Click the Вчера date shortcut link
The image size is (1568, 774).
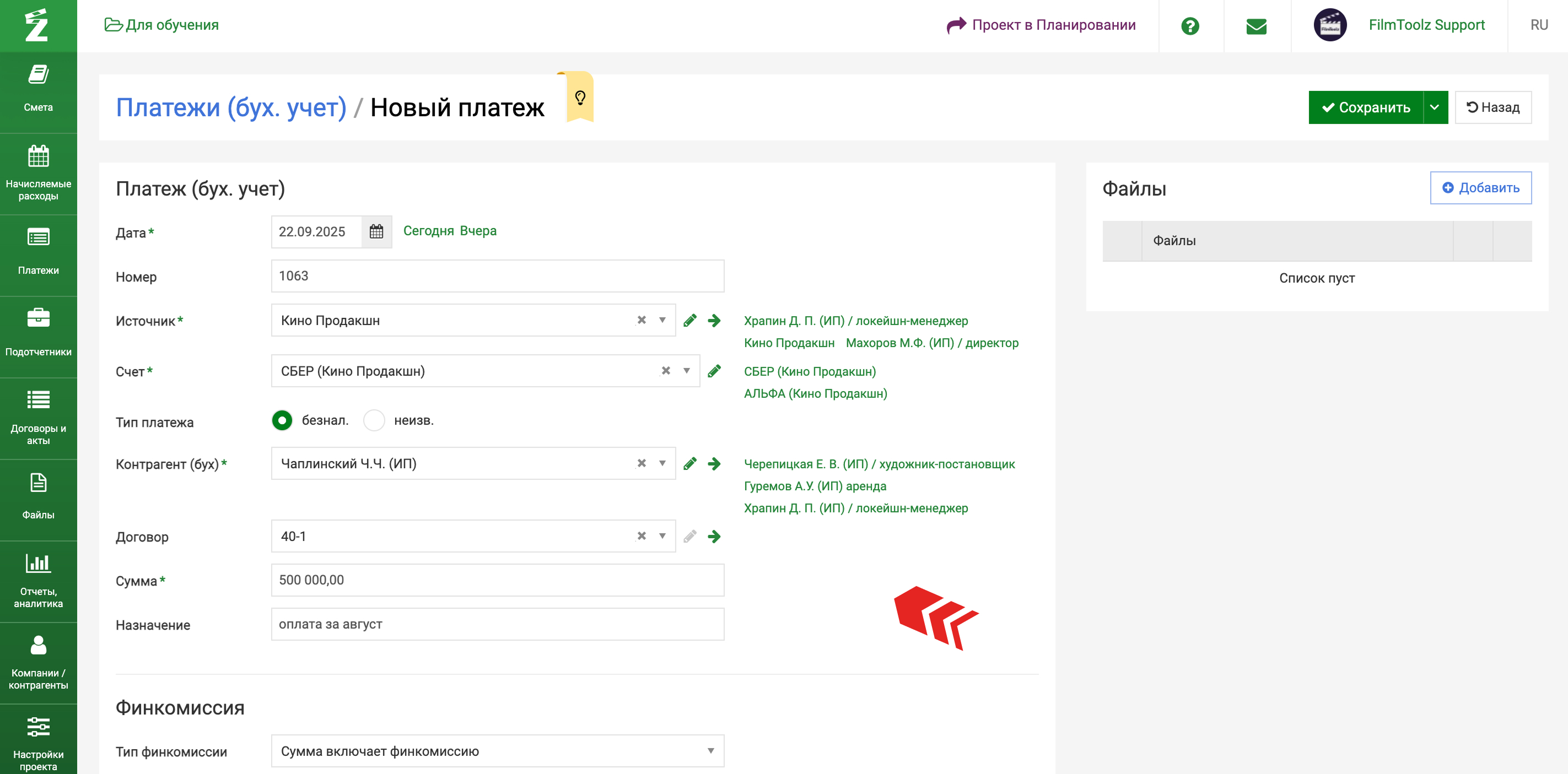[478, 231]
